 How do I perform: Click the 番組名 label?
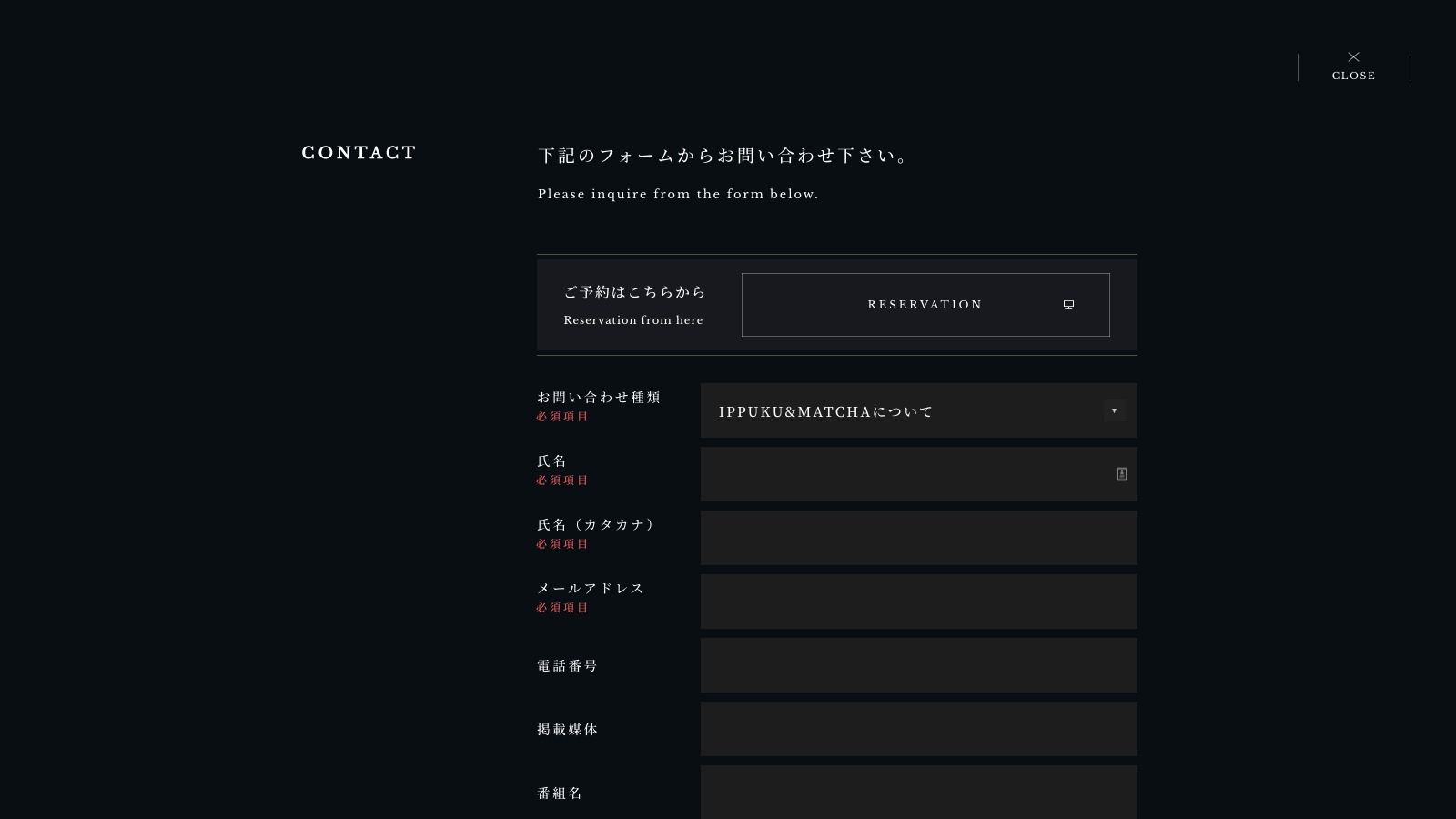561,794
